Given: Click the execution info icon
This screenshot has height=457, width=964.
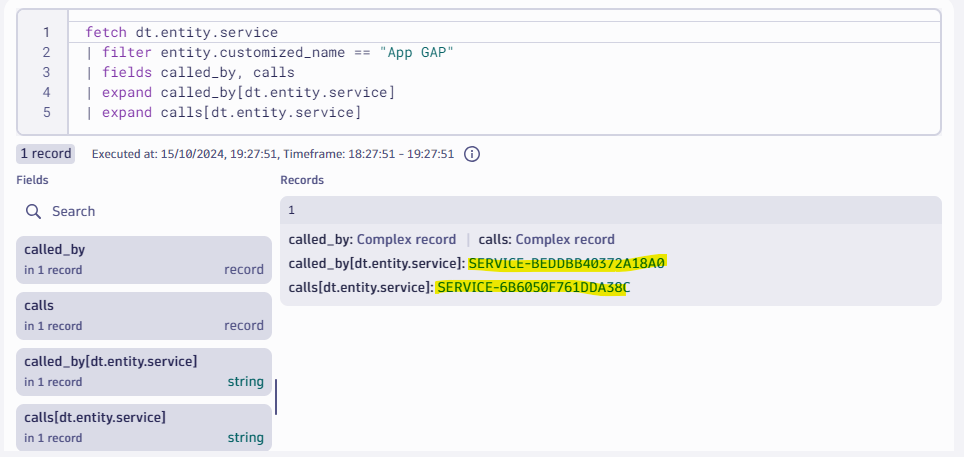Looking at the screenshot, I should pyautogui.click(x=473, y=154).
